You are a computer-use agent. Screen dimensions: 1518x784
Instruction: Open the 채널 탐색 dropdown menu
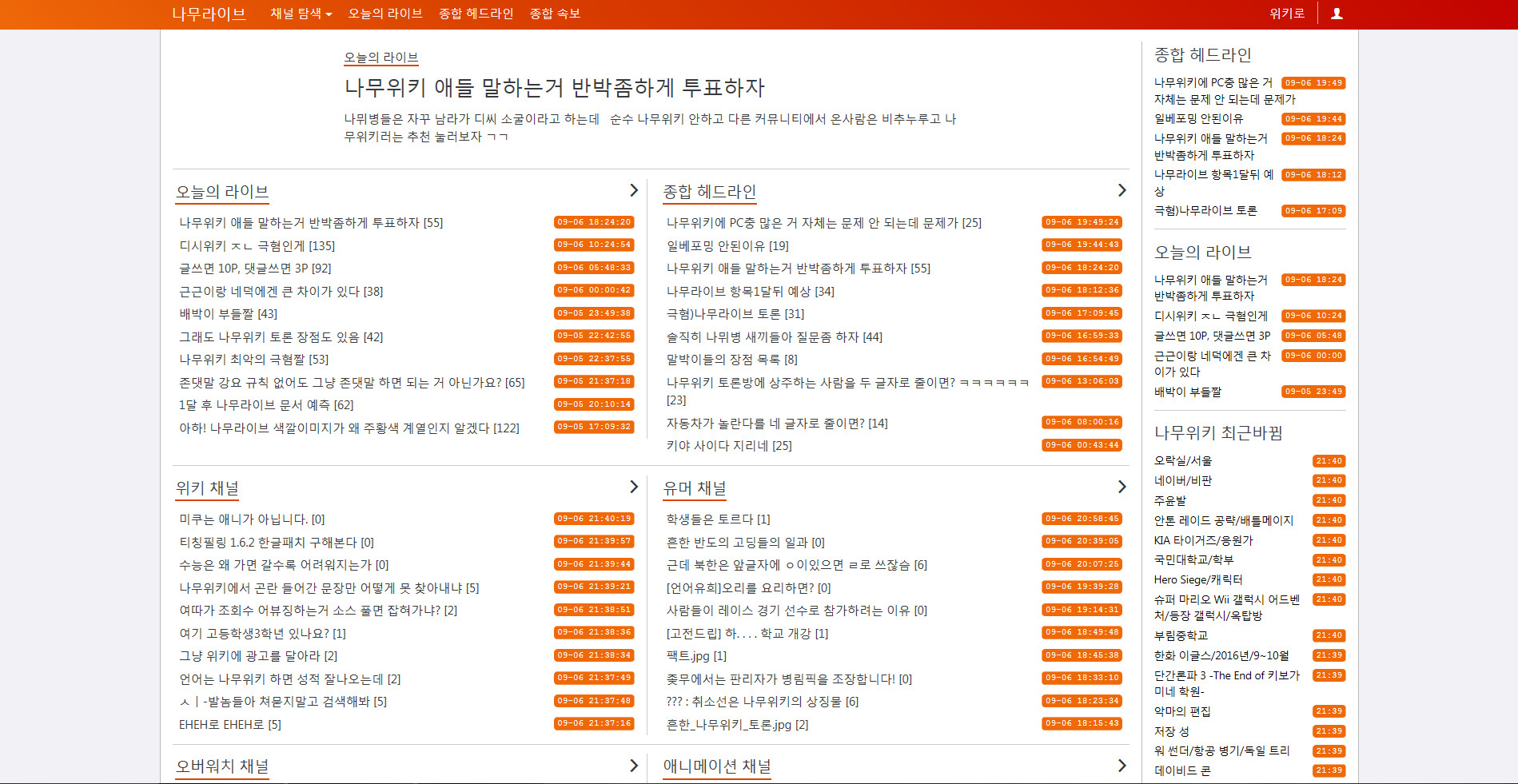[301, 14]
